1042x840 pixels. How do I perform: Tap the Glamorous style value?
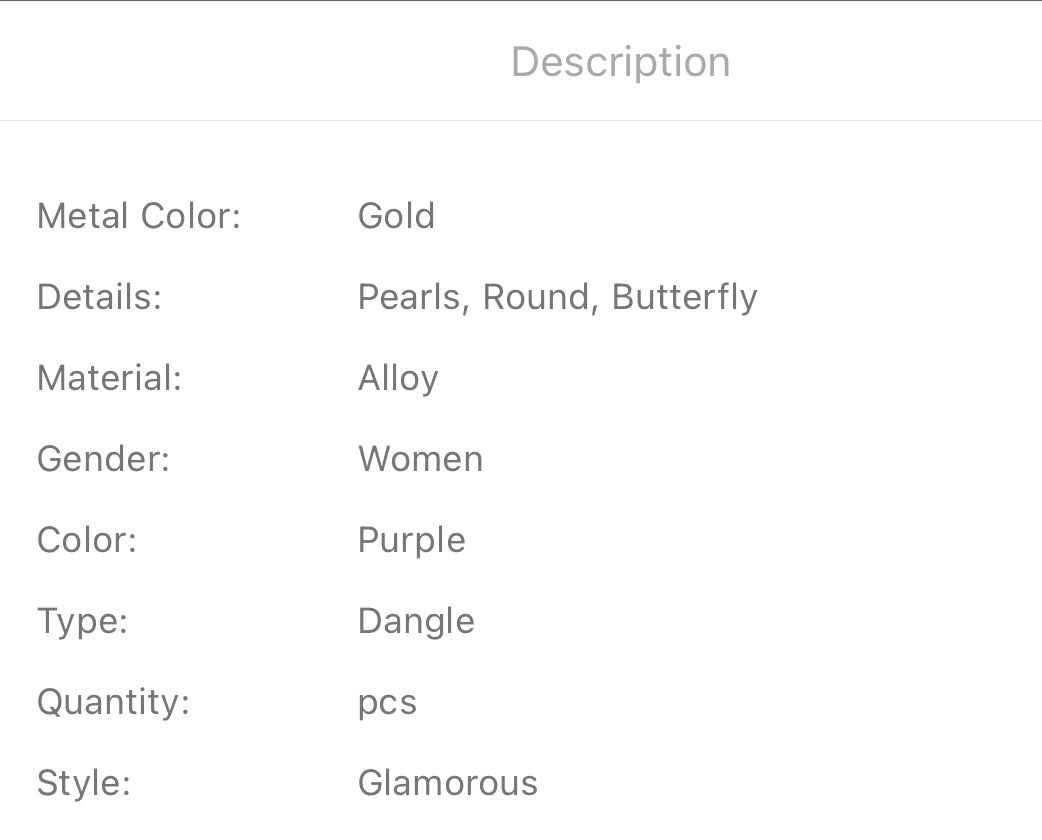pyautogui.click(x=448, y=783)
